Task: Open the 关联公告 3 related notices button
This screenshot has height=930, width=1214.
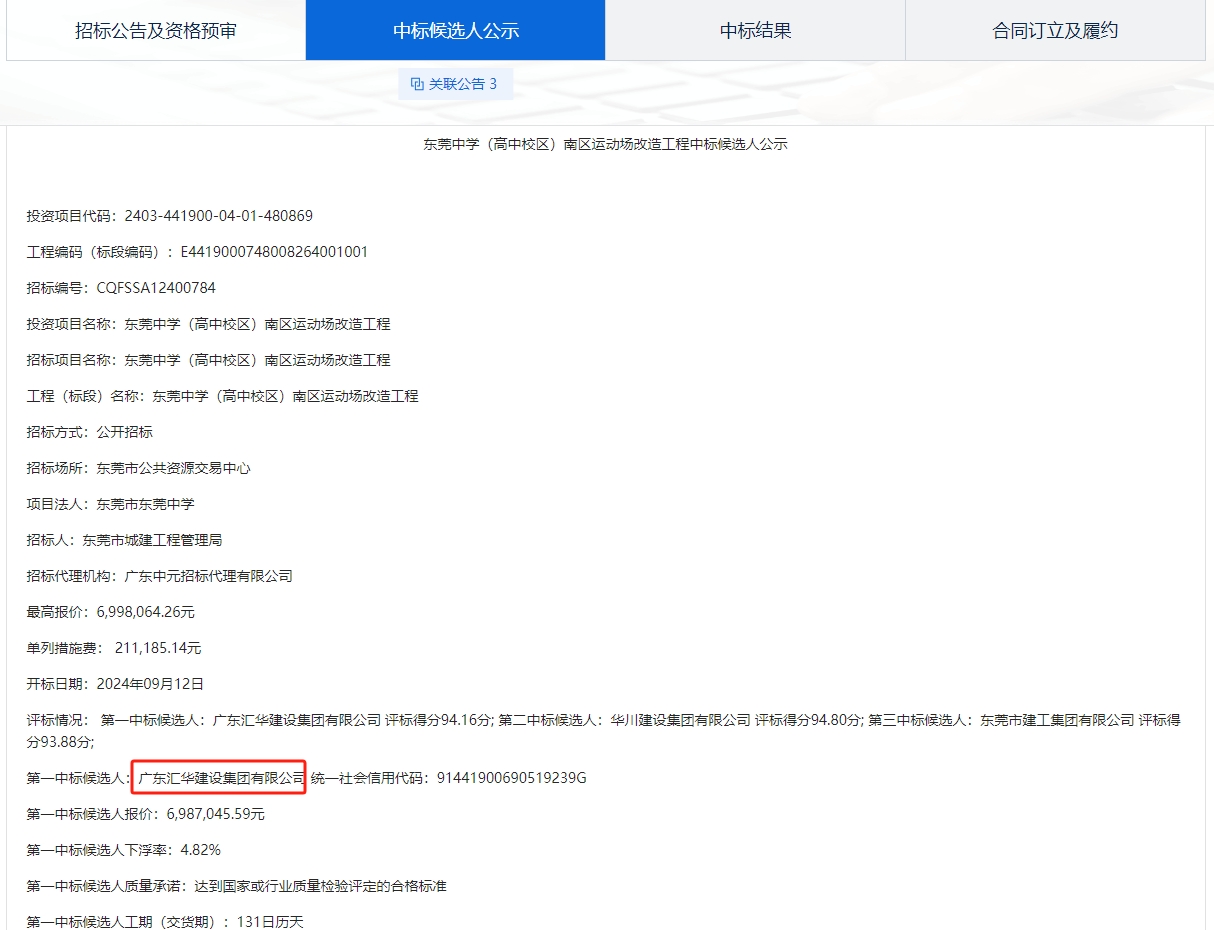Action: 455,84
